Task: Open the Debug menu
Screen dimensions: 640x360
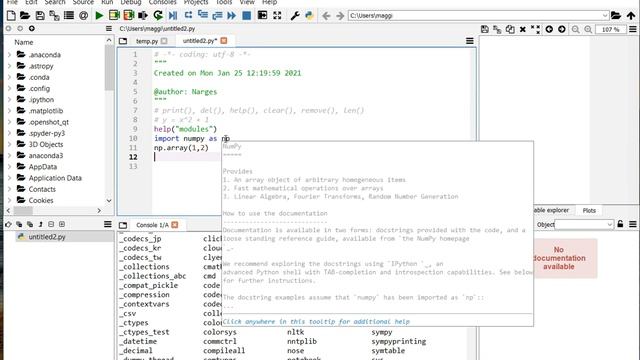Action: tap(131, 2)
